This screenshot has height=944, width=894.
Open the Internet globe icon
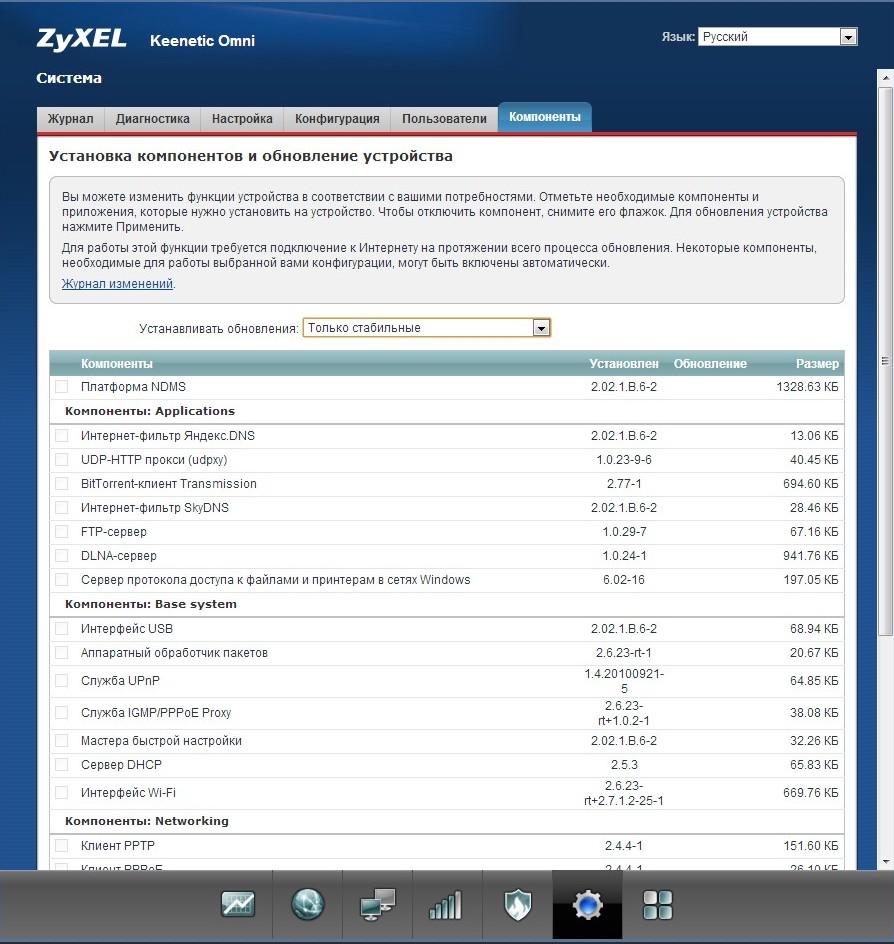pos(308,905)
